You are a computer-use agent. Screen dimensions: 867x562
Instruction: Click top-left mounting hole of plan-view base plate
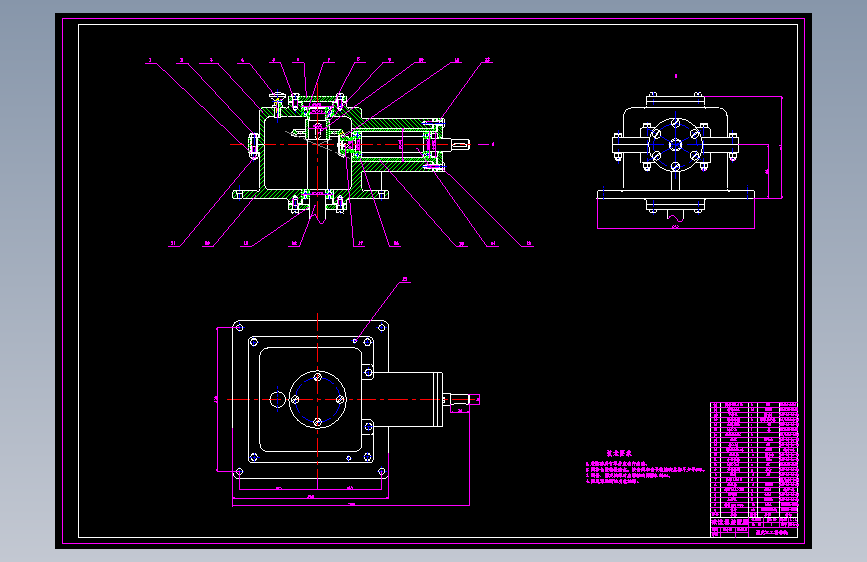[239, 328]
